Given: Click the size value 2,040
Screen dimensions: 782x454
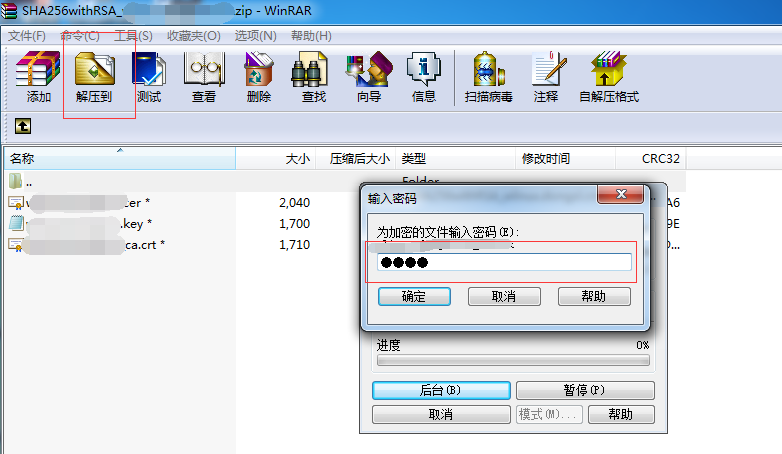Looking at the screenshot, I should pos(294,203).
